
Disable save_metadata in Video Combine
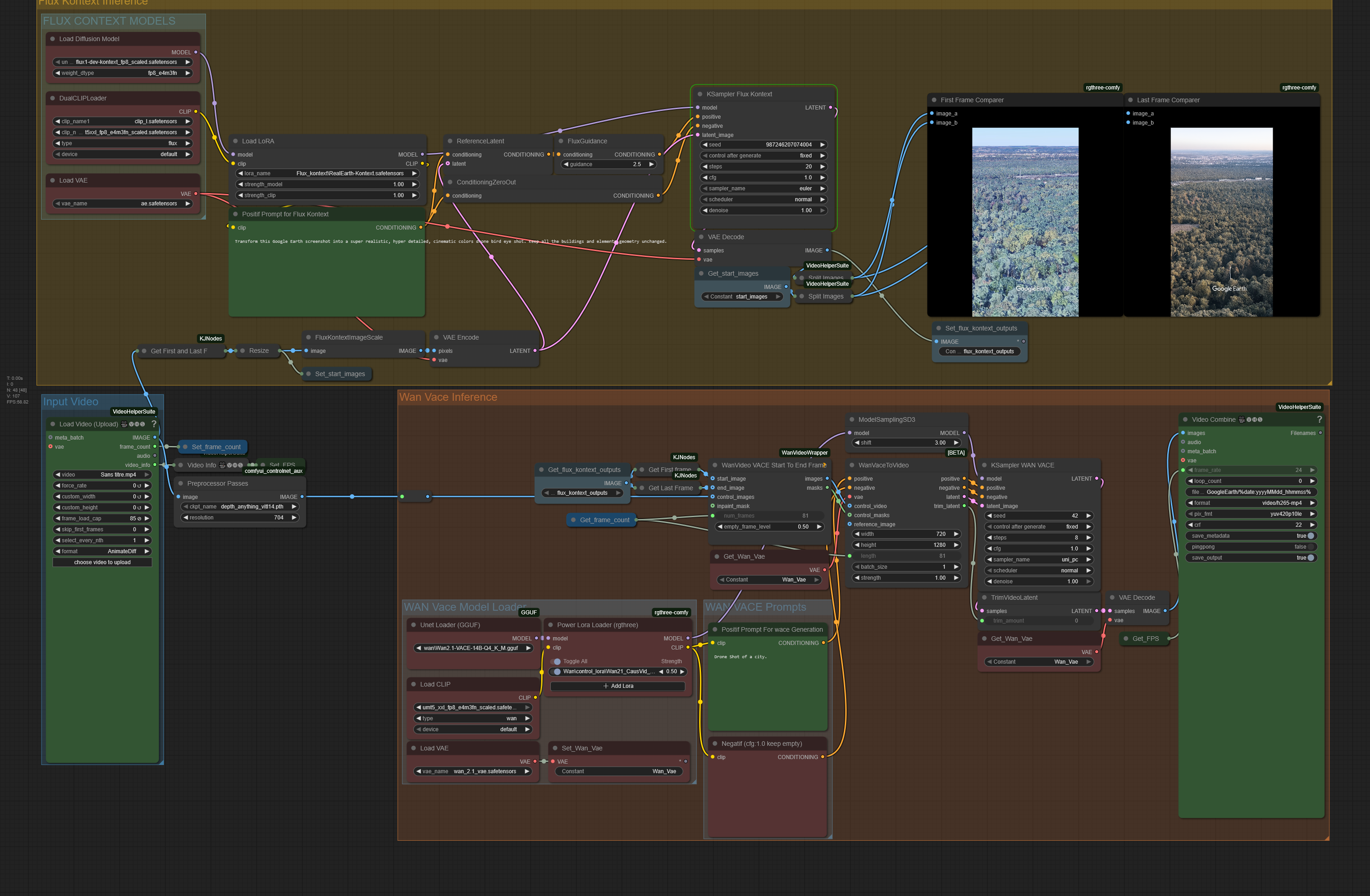1311,536
